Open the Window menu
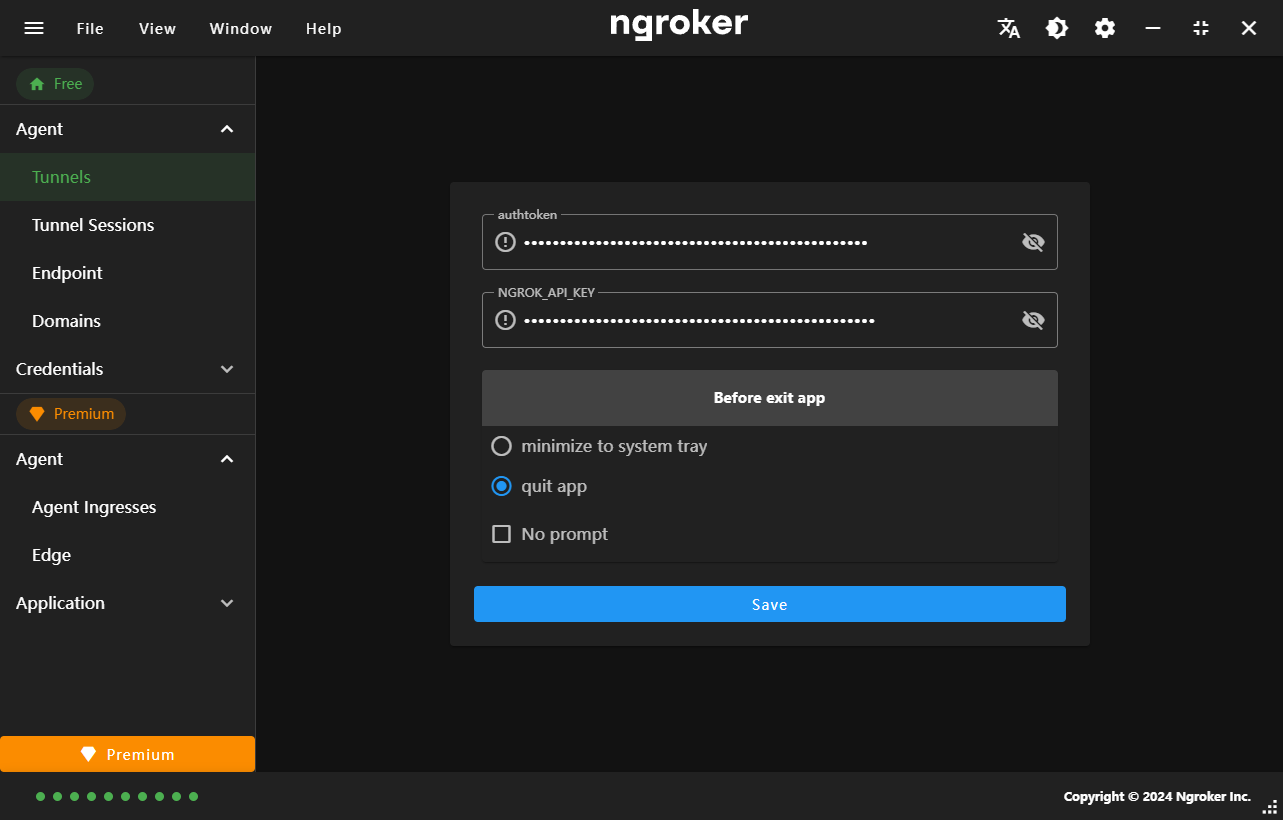This screenshot has height=820, width=1283. tap(240, 28)
